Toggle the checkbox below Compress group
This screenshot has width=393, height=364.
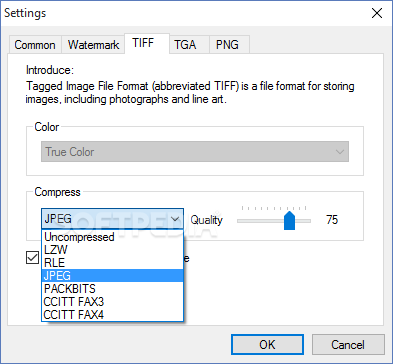(x=32, y=257)
